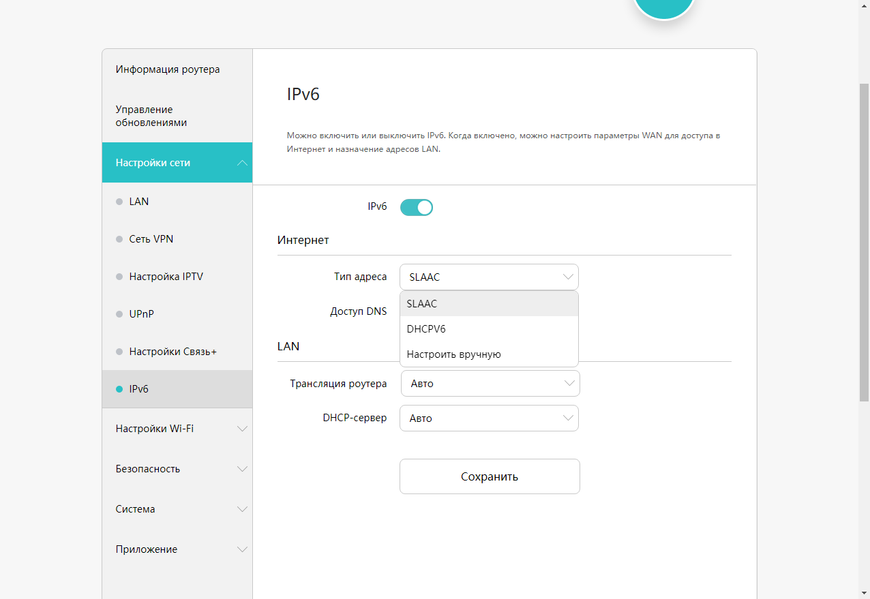Viewport: 870px width, 599px height.
Task: Select 'Настроить вручную' address type option
Action: point(488,354)
